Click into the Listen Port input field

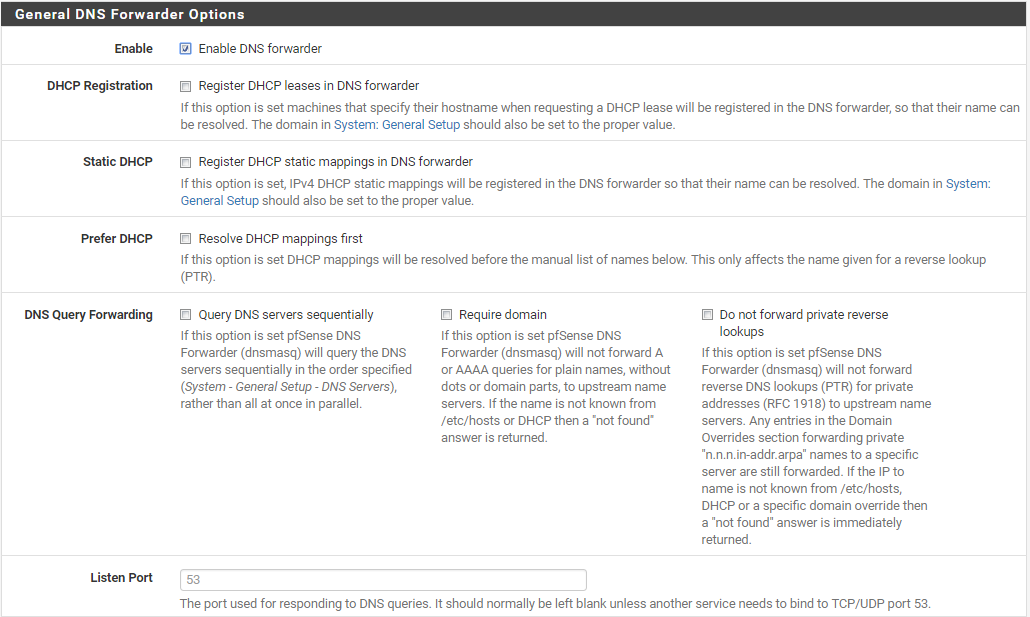[383, 580]
